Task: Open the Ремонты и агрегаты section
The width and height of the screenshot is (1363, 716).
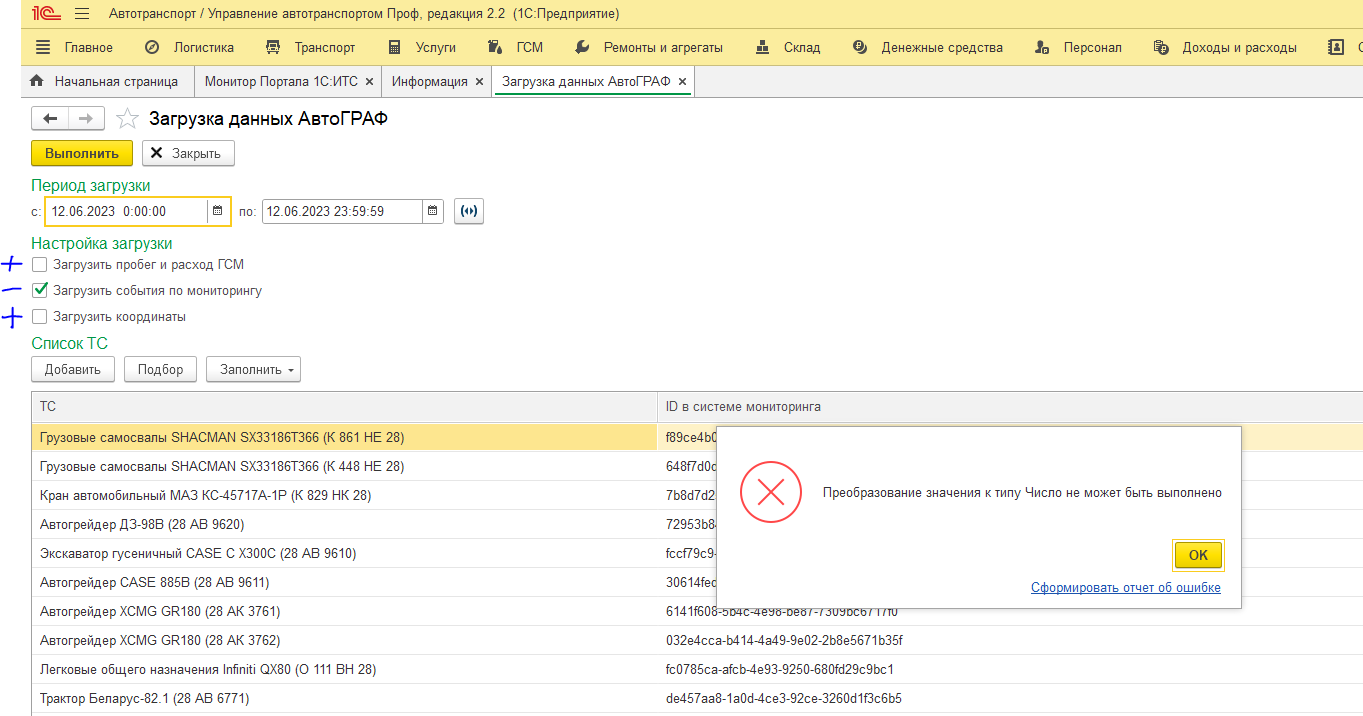Action: point(649,47)
